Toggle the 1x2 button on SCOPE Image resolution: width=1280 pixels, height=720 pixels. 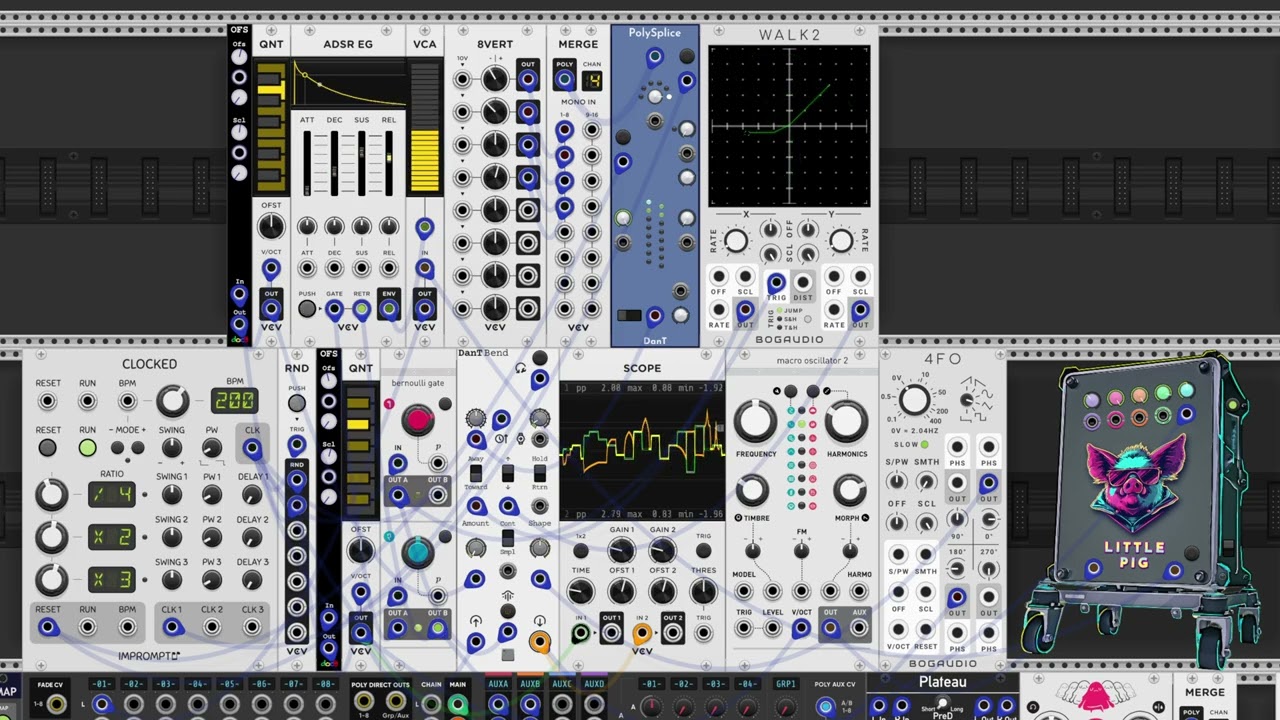[580, 551]
